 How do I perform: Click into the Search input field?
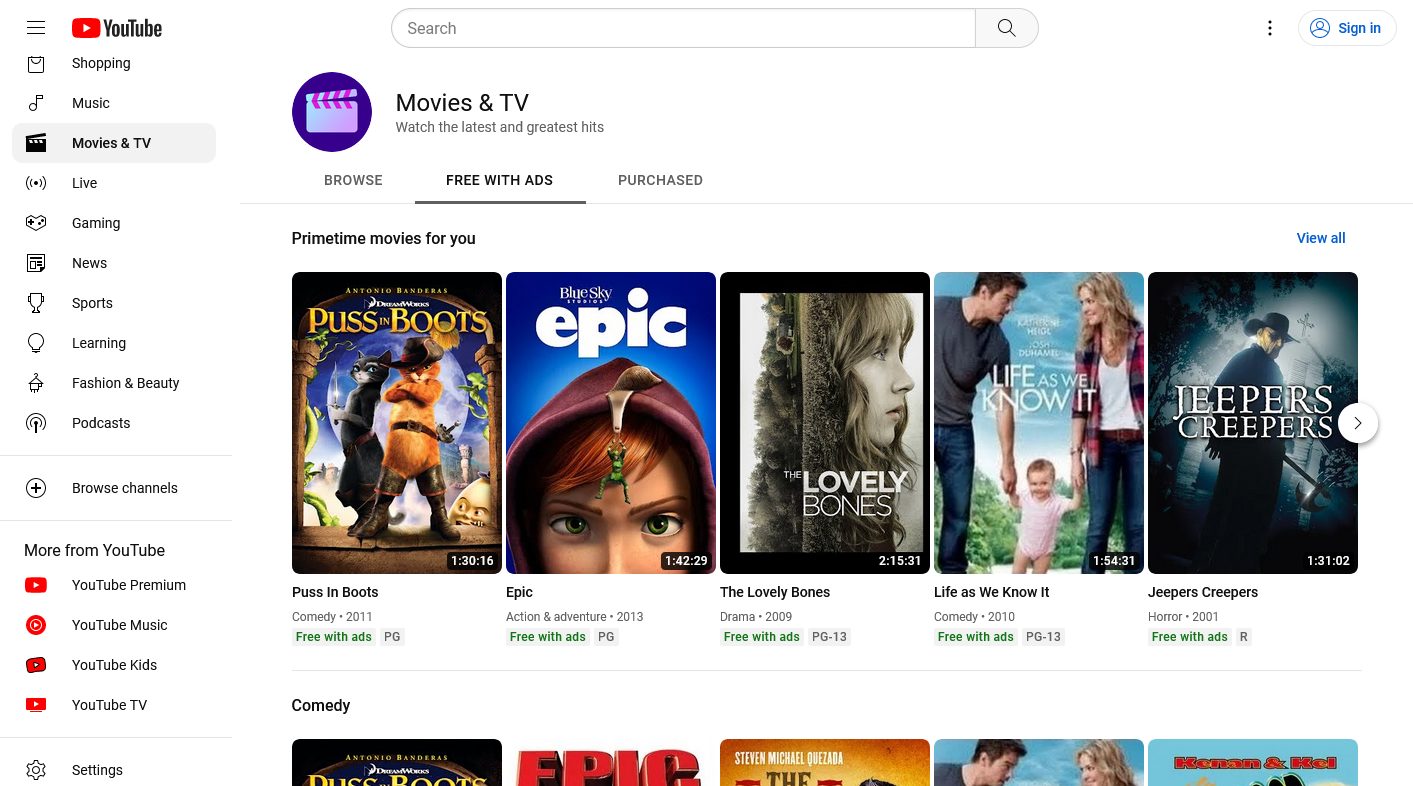[683, 28]
